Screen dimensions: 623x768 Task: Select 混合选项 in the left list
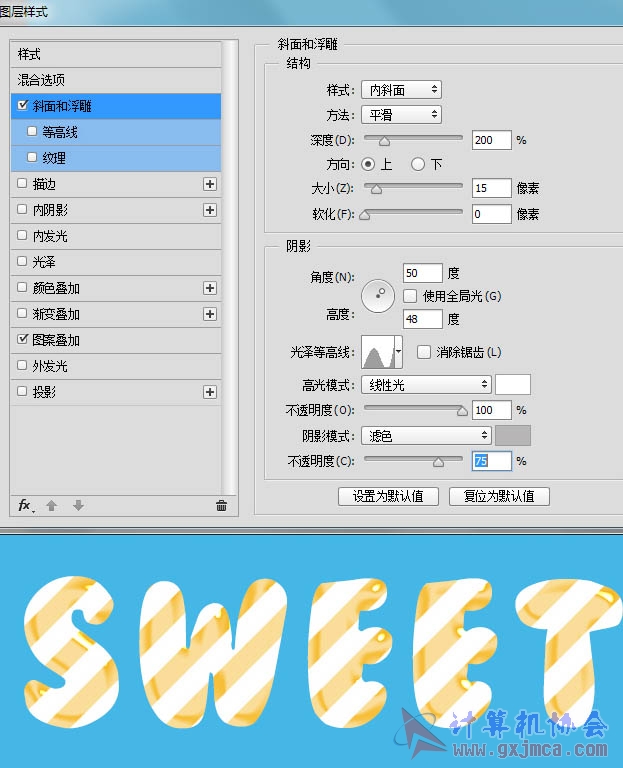click(116, 80)
